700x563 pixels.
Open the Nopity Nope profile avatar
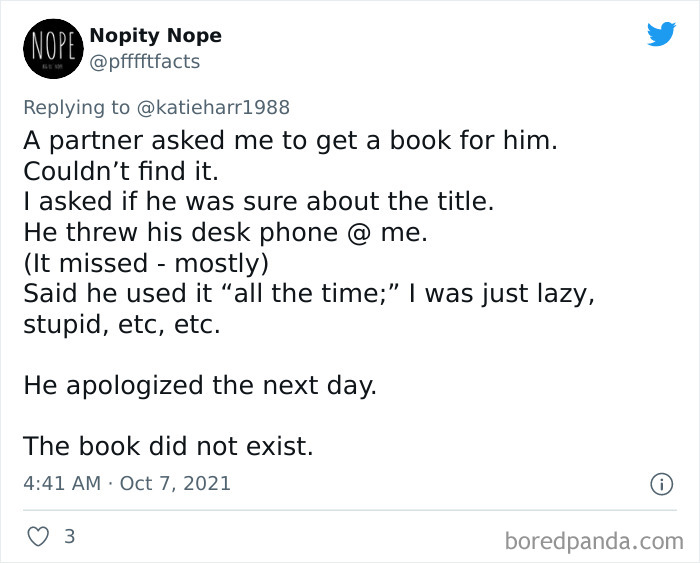50,49
